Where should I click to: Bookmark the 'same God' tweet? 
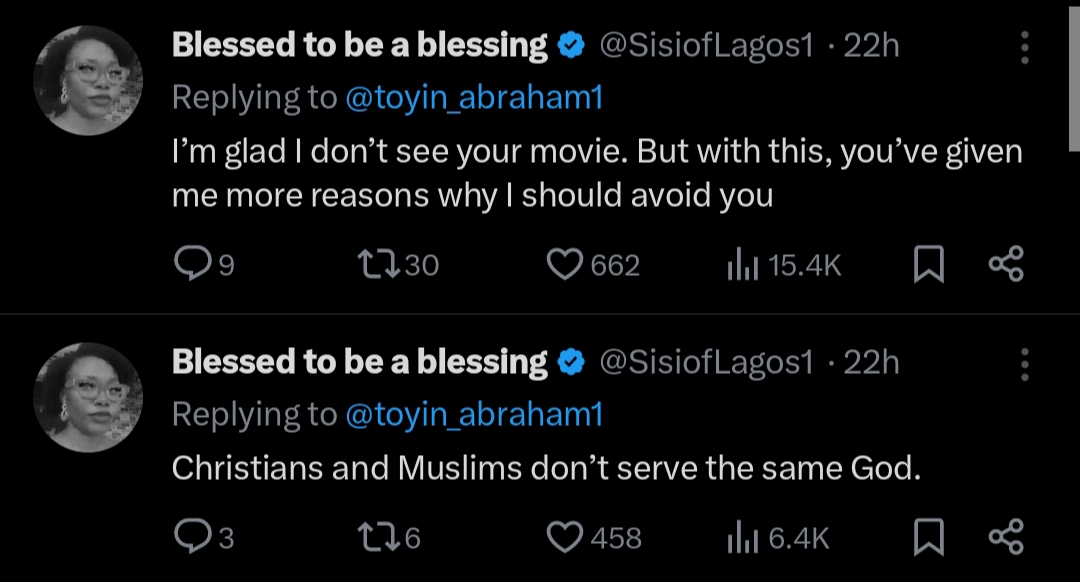pyautogui.click(x=929, y=538)
